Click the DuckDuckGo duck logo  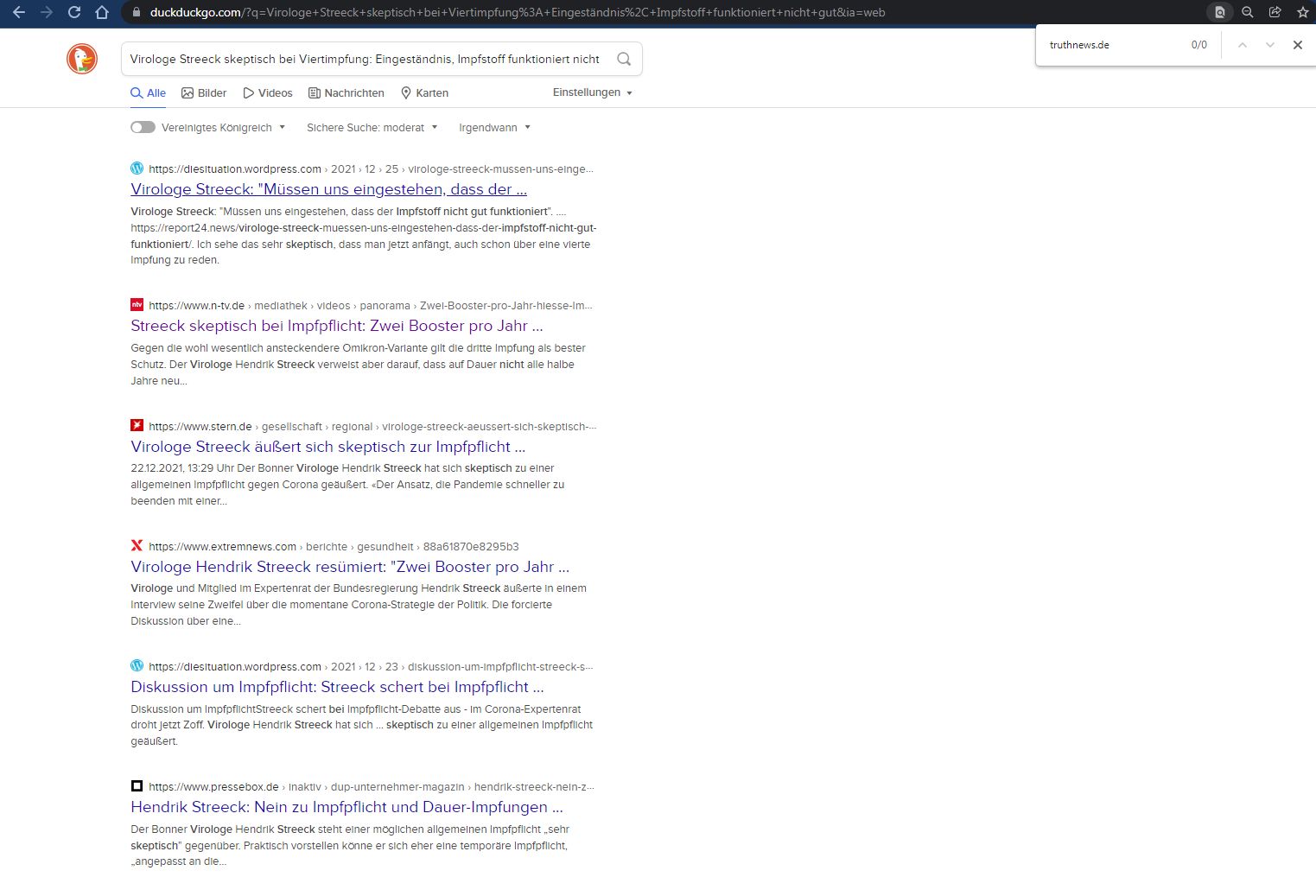pyautogui.click(x=82, y=59)
